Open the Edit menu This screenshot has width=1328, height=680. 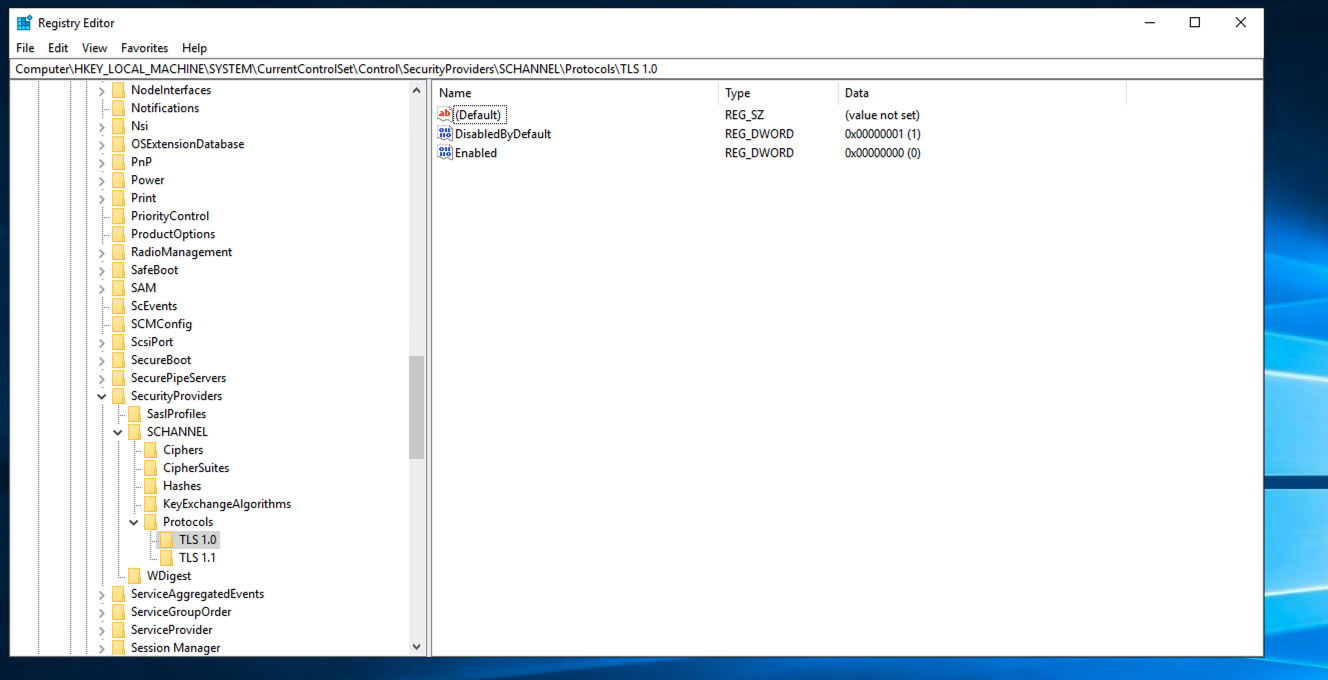pos(58,48)
